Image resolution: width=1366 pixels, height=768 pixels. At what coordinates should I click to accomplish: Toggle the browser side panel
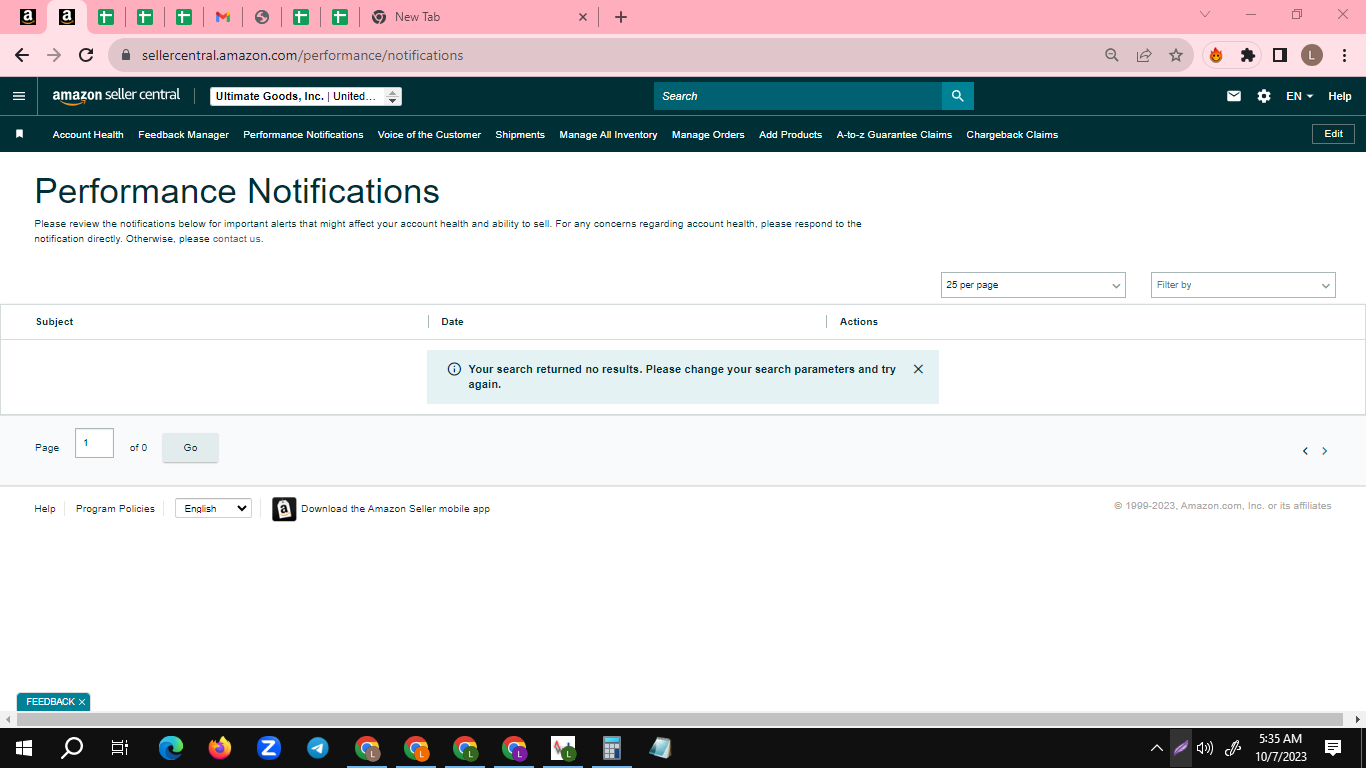1279,55
